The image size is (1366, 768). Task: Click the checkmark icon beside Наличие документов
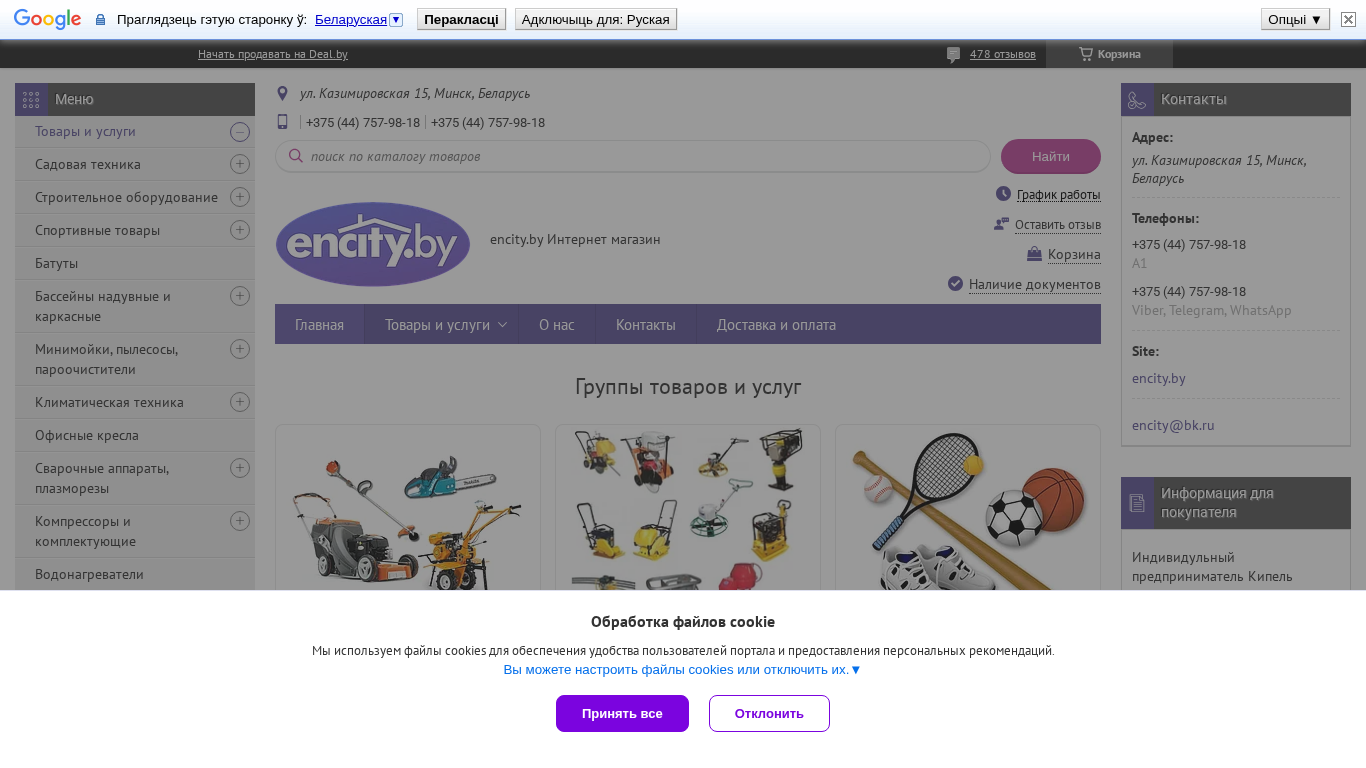click(x=955, y=284)
